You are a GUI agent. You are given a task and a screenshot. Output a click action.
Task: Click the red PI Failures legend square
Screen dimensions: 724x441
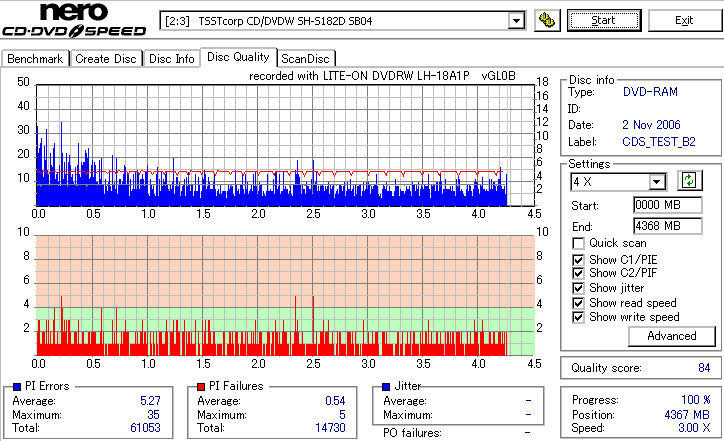(201, 387)
